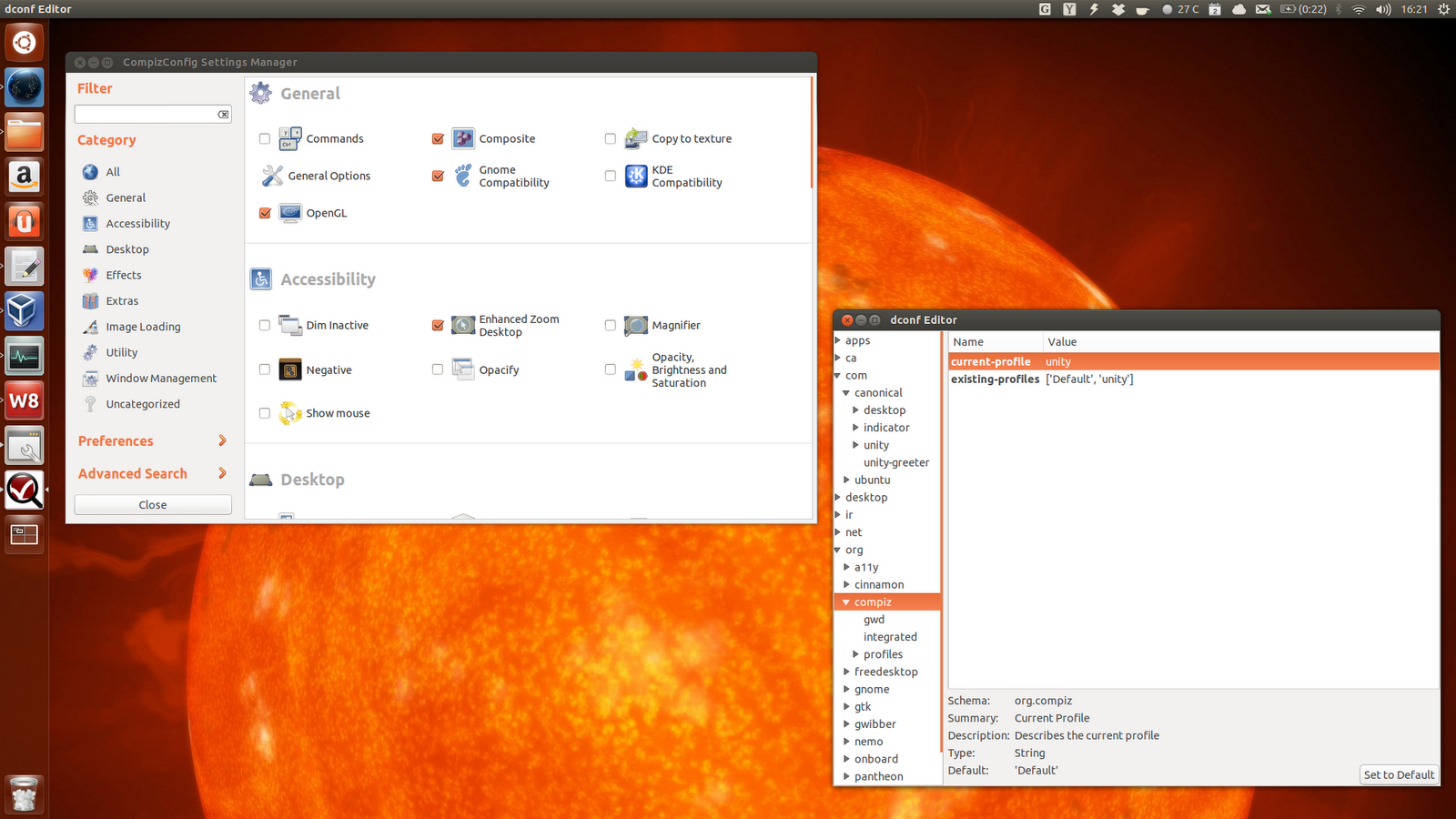Open Amazon from the launcher
Viewport: 1456px width, 819px height.
coord(25,177)
